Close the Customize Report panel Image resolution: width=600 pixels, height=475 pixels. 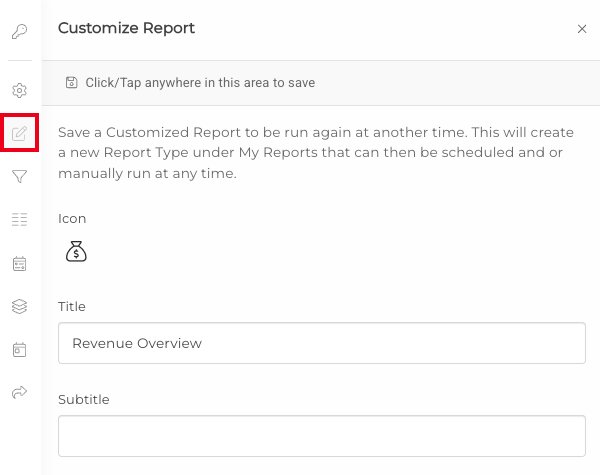point(582,29)
